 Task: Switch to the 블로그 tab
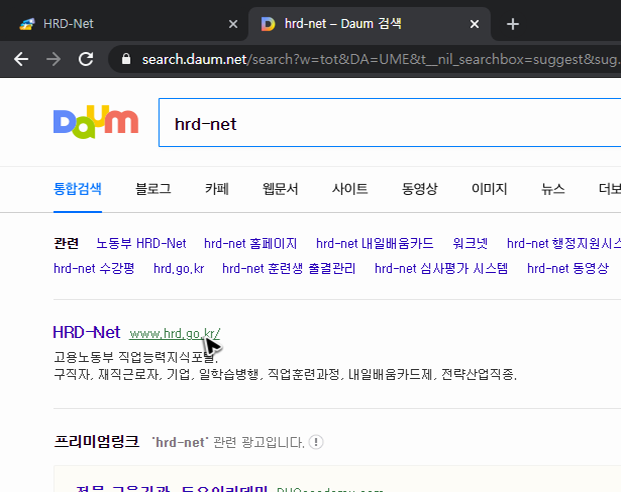click(x=153, y=189)
